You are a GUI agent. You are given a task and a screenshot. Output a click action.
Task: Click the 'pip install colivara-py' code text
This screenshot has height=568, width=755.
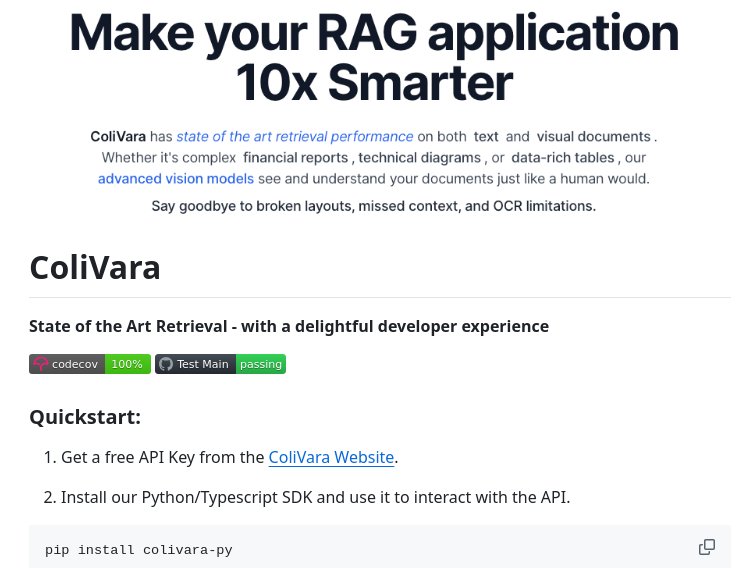coord(139,549)
